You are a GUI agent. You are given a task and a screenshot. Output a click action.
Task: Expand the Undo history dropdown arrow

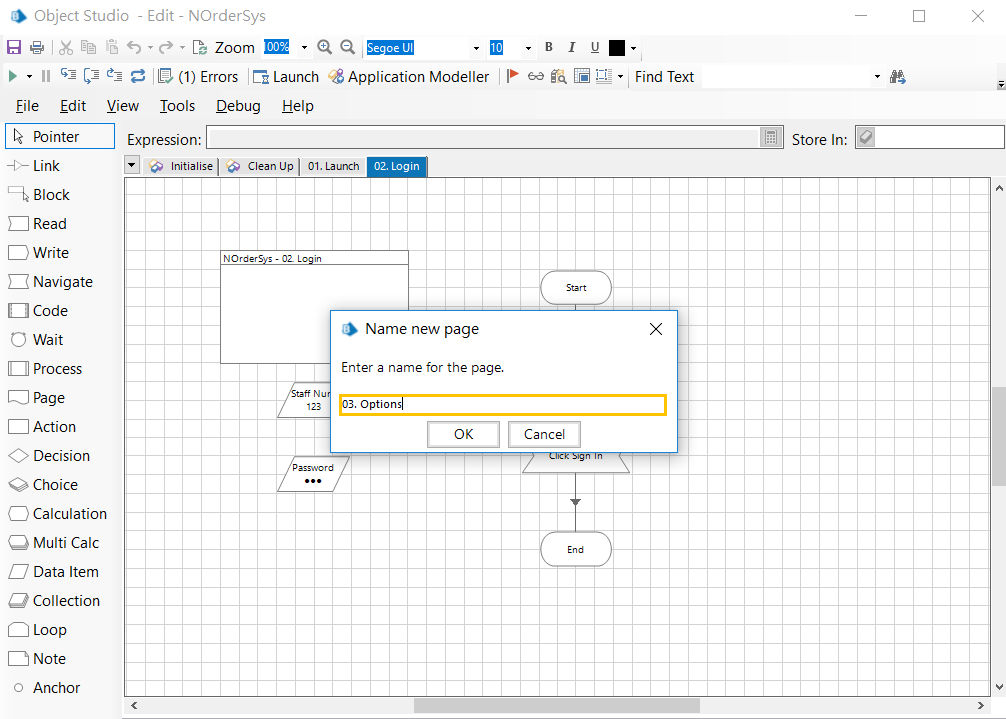pos(150,47)
